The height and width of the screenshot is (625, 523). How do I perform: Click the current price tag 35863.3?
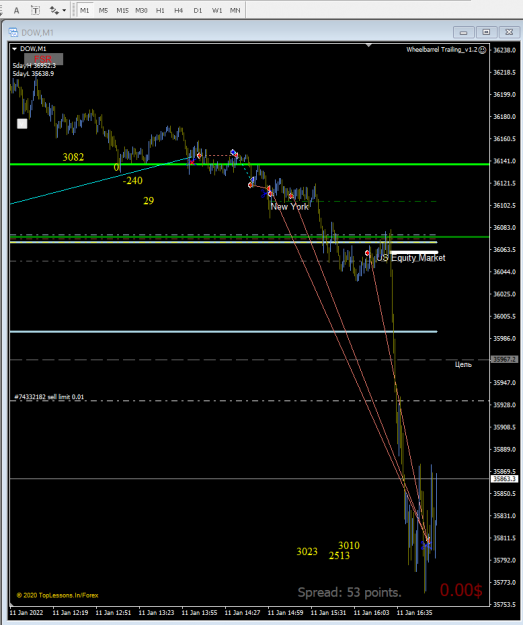click(504, 479)
